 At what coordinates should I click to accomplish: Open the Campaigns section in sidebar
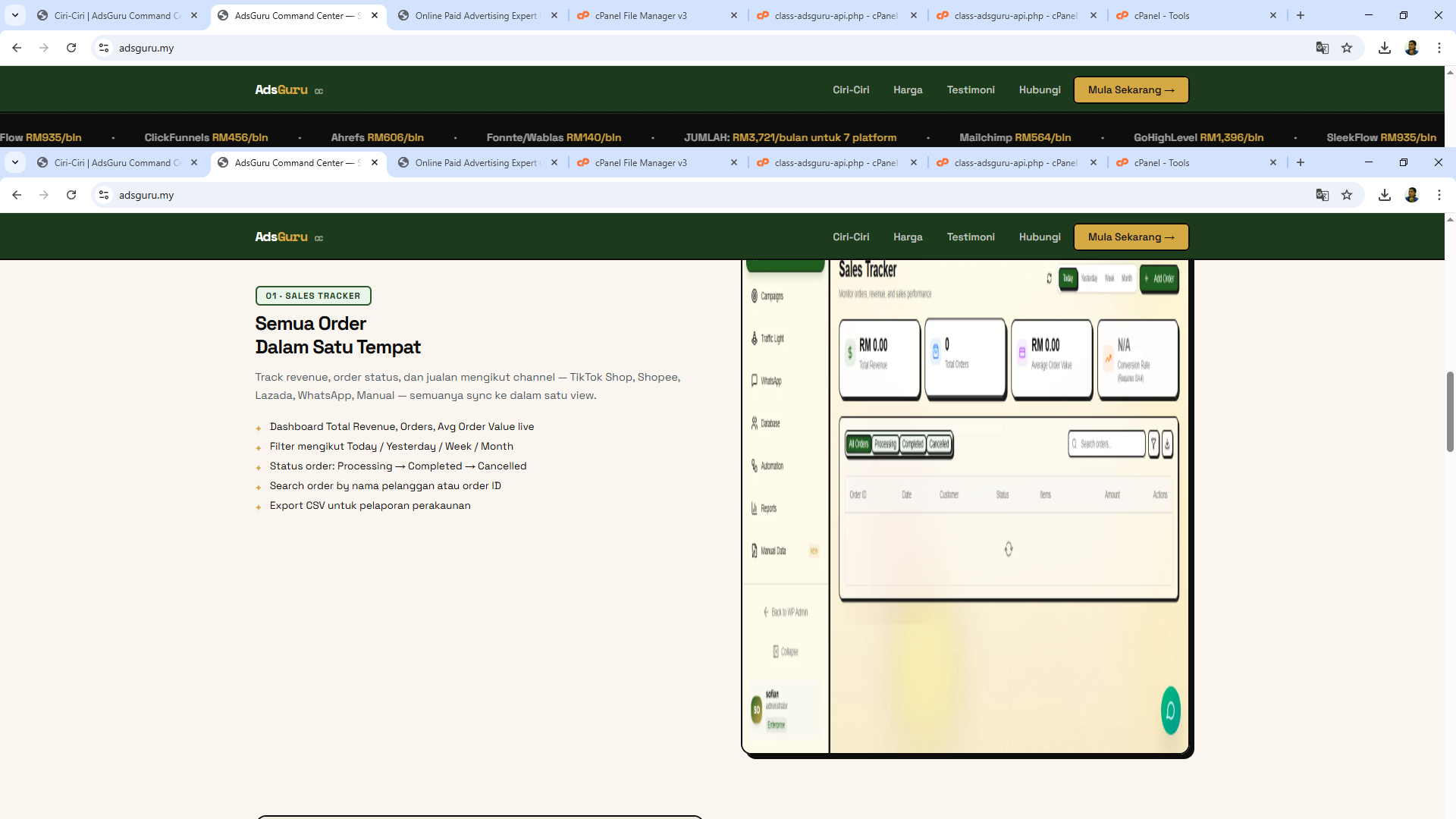tap(769, 296)
